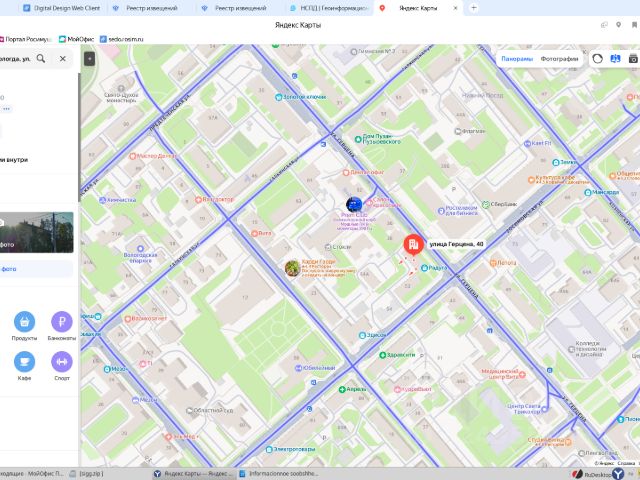
Task: Click the Электротовары marker
Action: pos(269,449)
